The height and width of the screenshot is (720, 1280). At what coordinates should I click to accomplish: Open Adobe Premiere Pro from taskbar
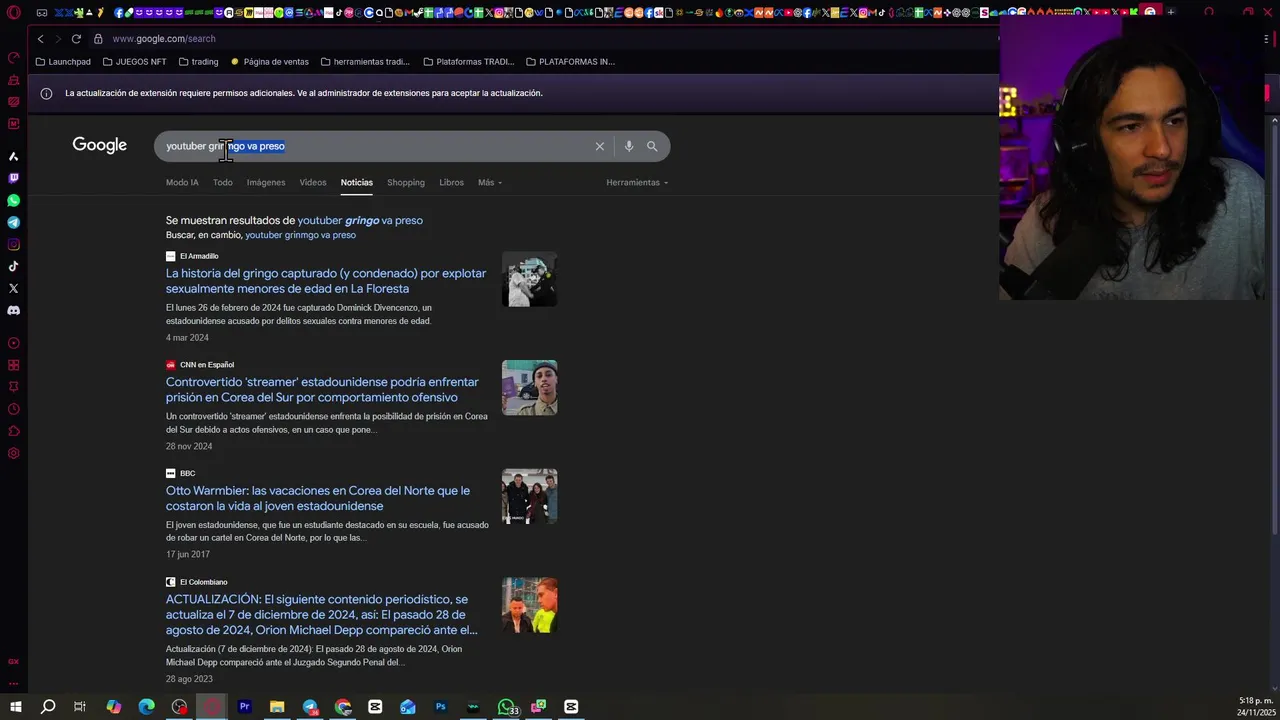[244, 707]
